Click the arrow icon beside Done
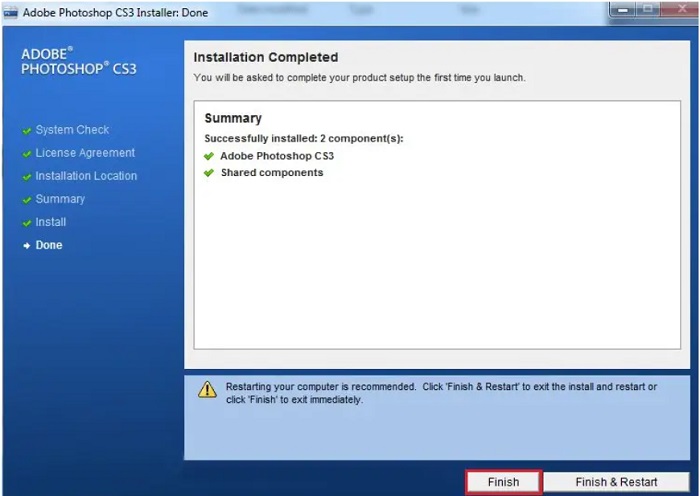This screenshot has width=700, height=496. [27, 246]
